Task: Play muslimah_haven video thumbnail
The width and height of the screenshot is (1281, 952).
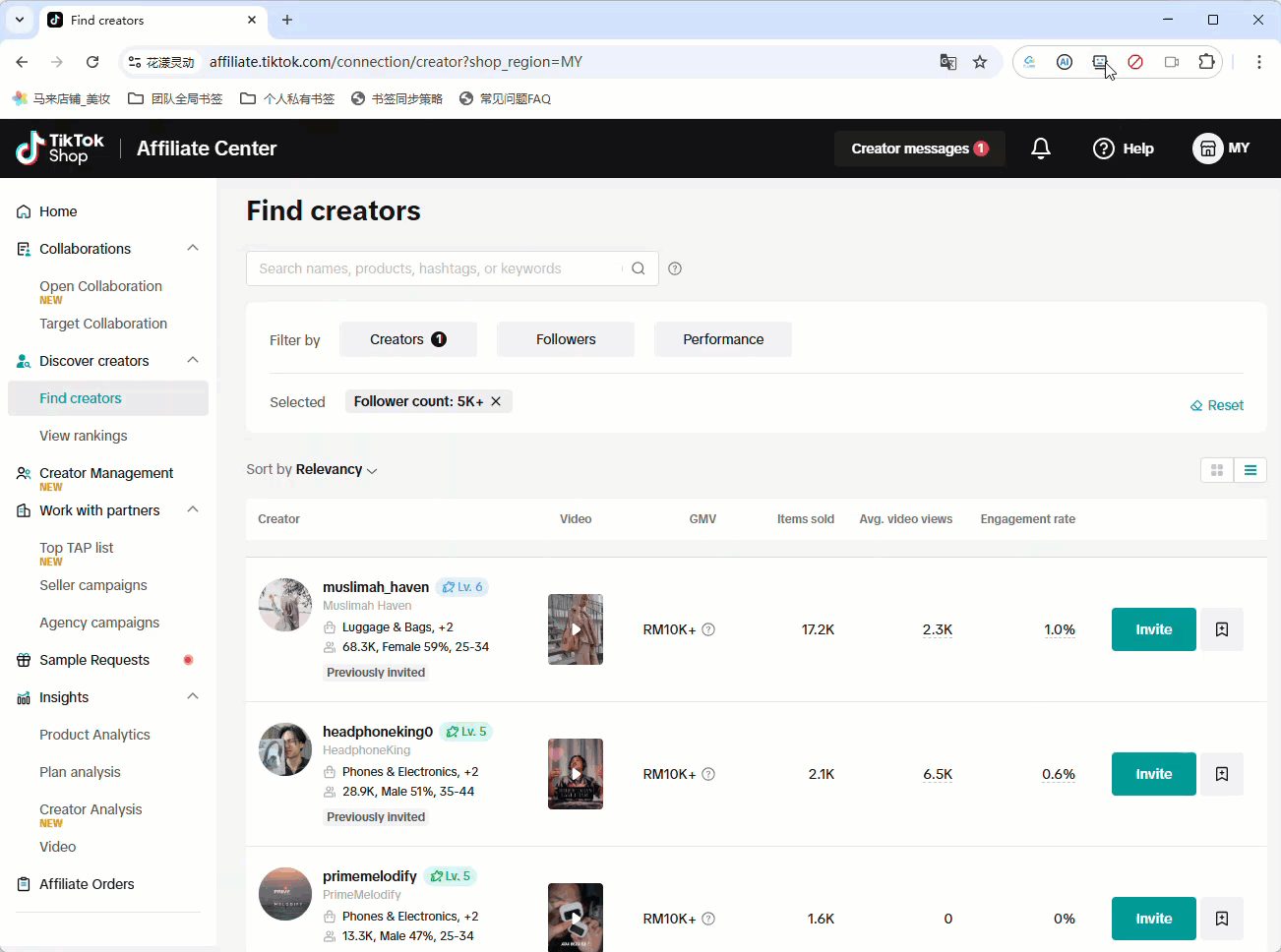Action: 576,629
